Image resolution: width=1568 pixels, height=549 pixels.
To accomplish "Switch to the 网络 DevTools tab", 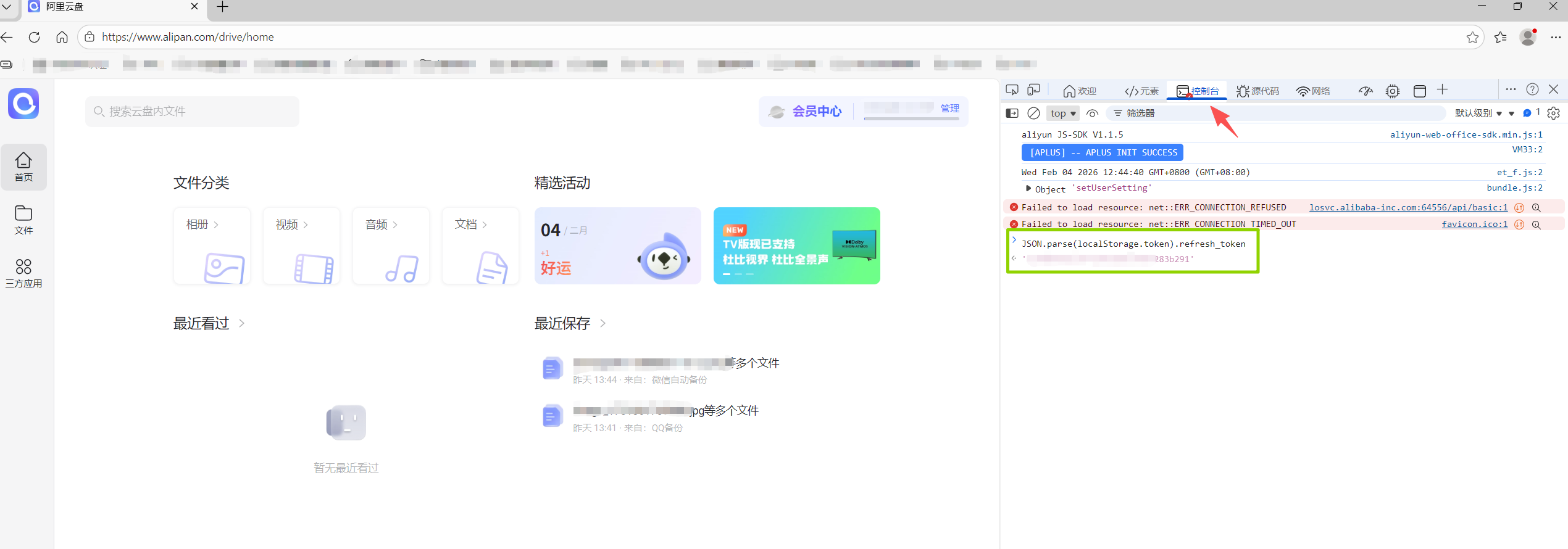I will (x=1313, y=91).
